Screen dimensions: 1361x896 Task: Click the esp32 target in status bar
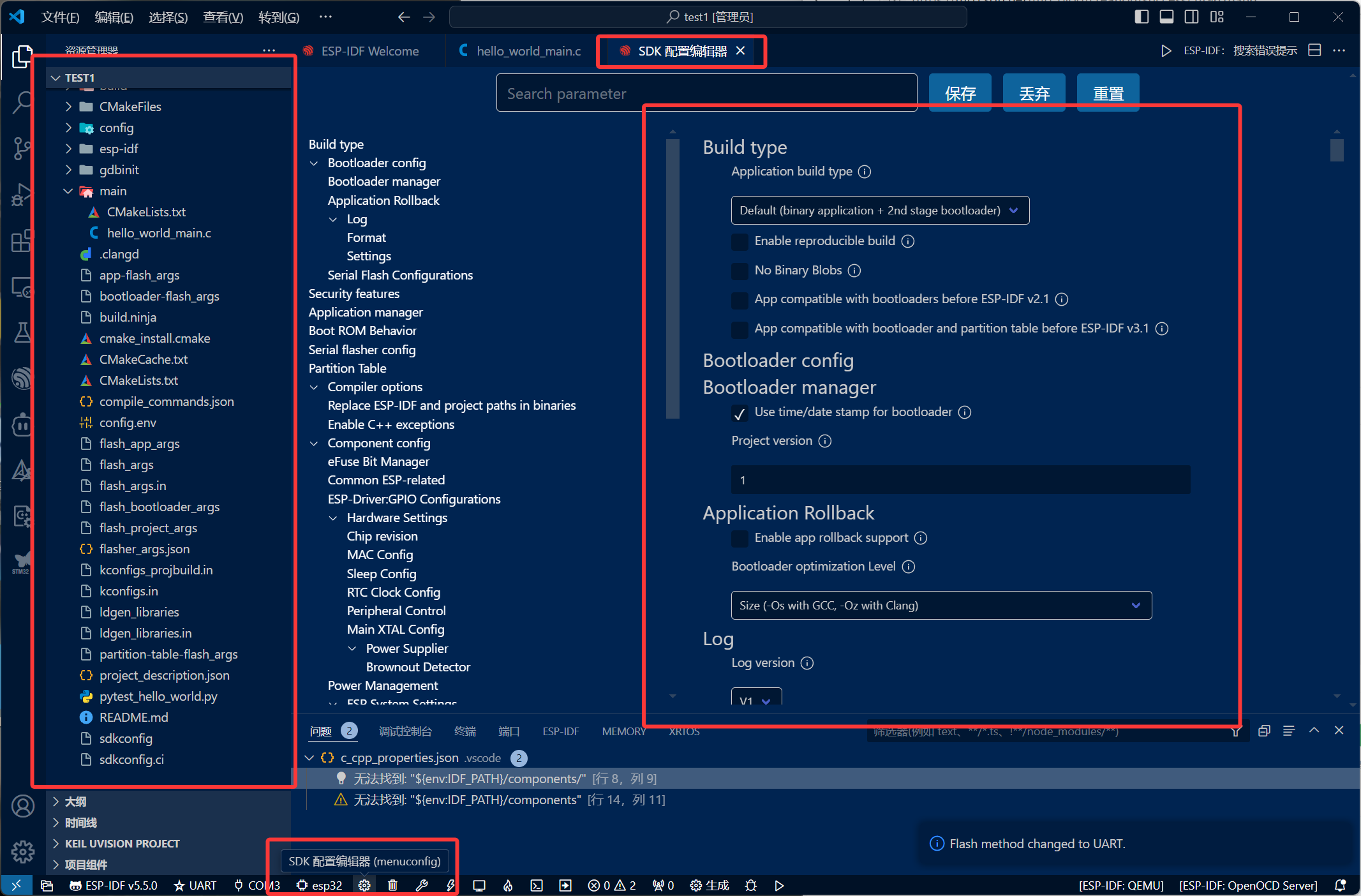coord(320,885)
